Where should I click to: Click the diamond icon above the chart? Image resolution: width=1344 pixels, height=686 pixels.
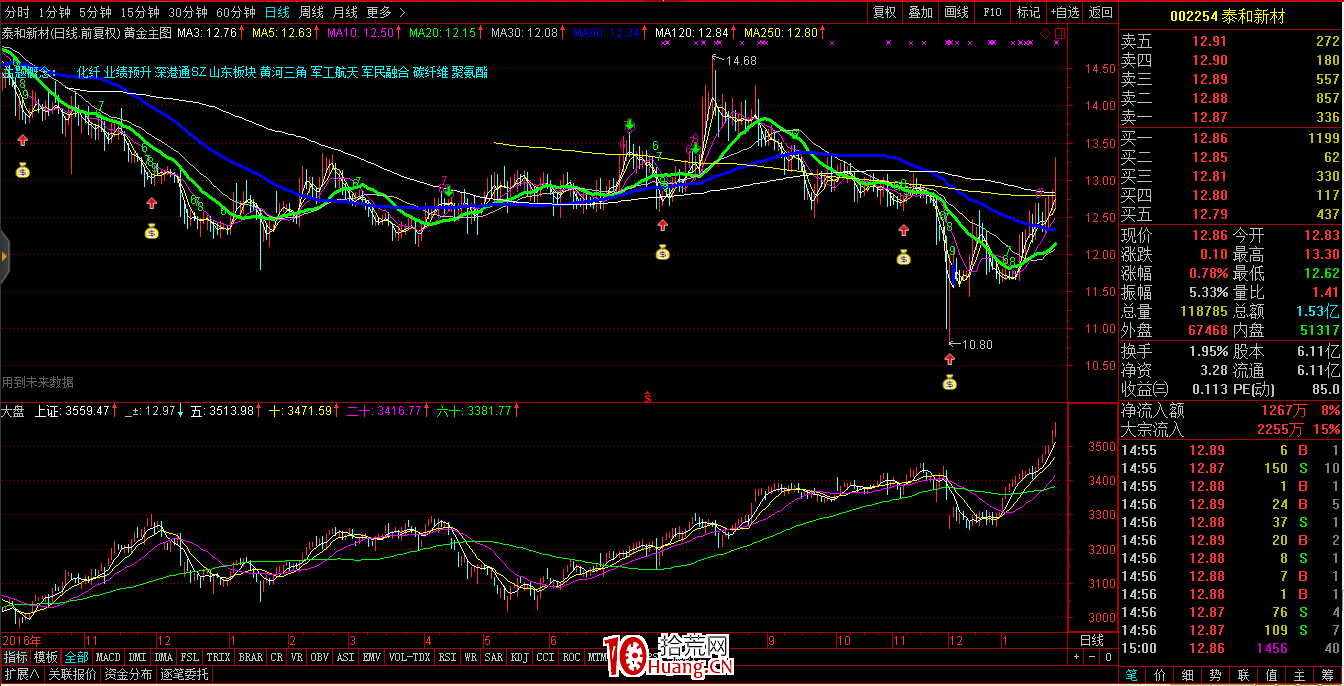point(1045,33)
